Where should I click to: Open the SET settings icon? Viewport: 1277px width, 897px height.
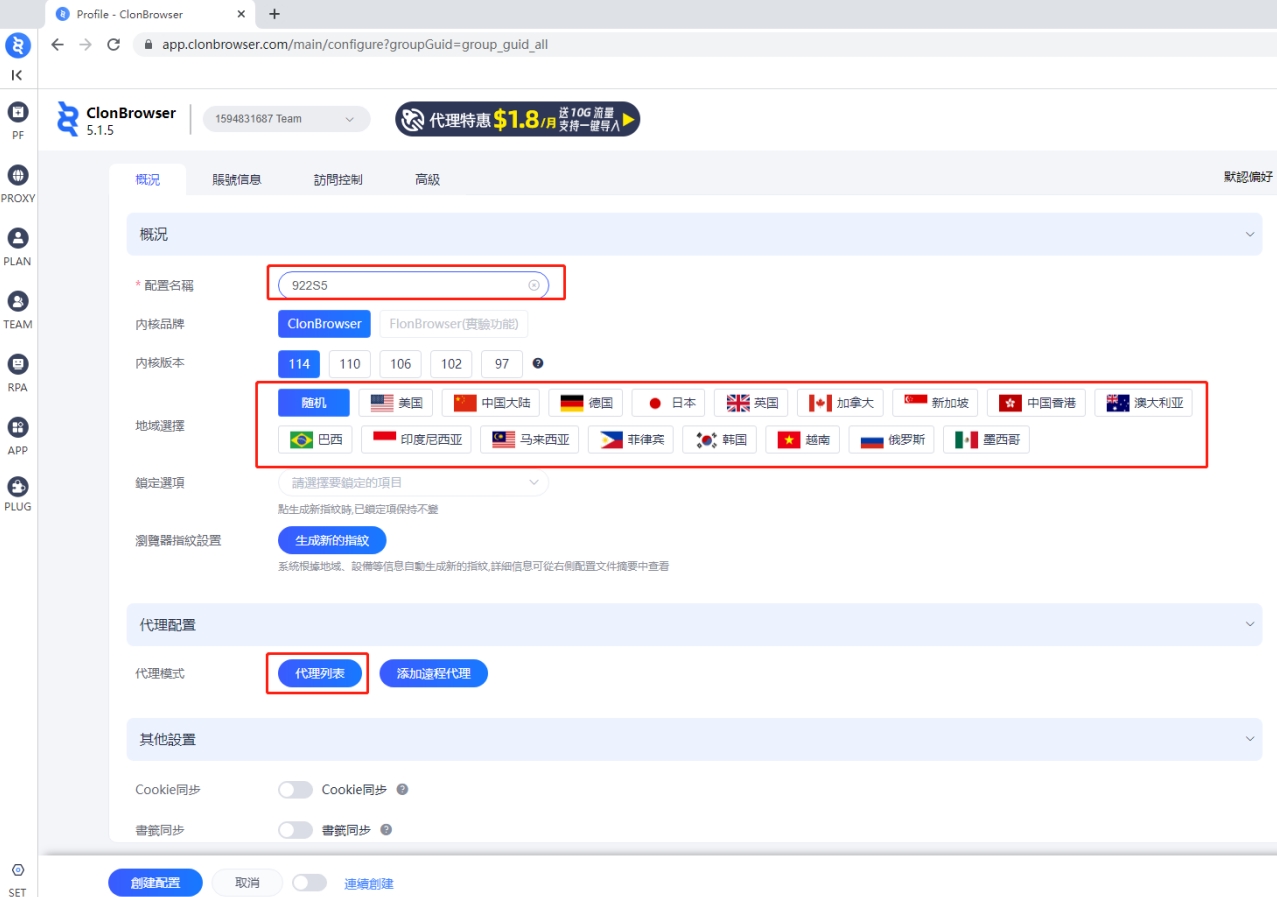point(18,871)
